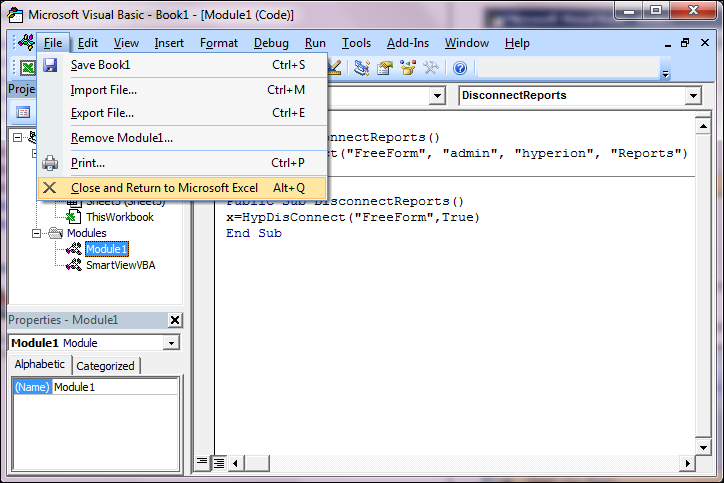This screenshot has width=724, height=483.
Task: Click the Modules folder icon
Action: [x=55, y=233]
